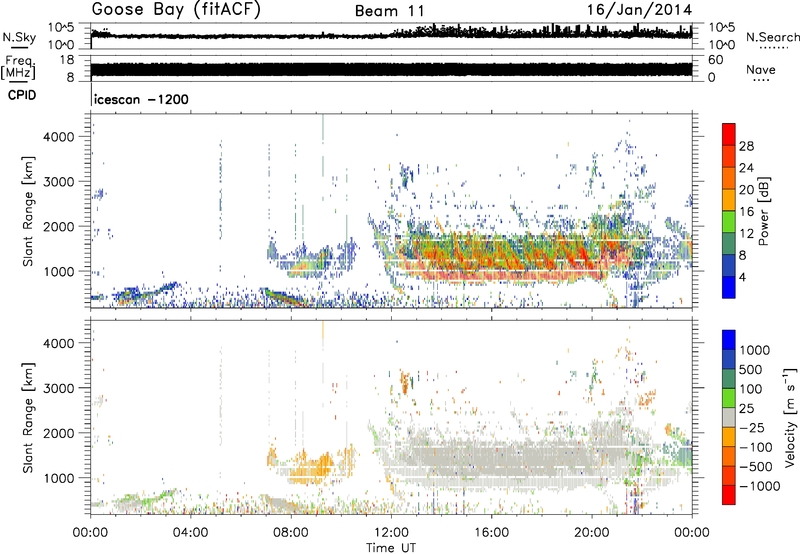The width and height of the screenshot is (800, 554).
Task: Select the 'CPID' row label
Action: (22, 95)
